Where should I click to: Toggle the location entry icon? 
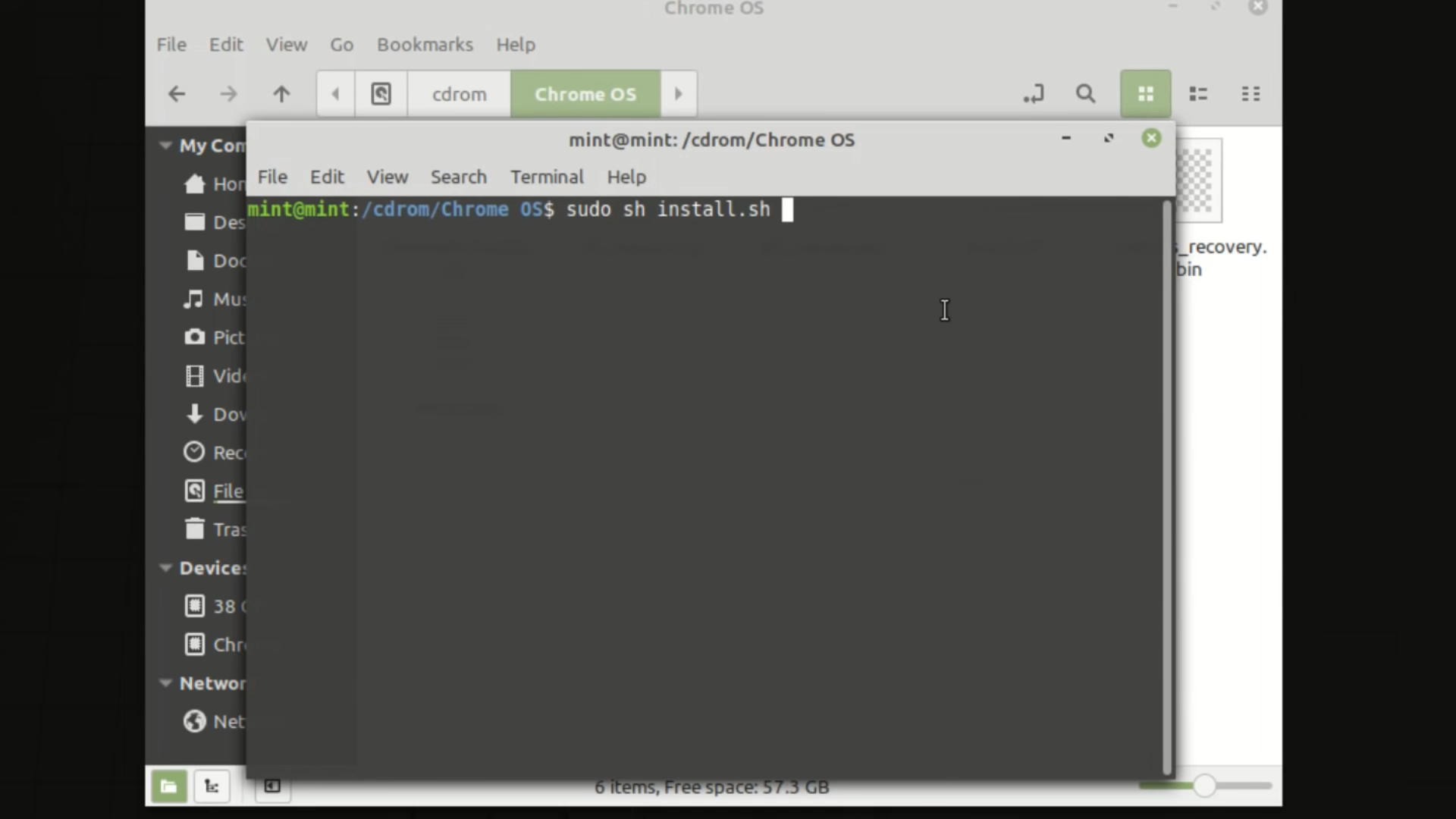[1034, 94]
